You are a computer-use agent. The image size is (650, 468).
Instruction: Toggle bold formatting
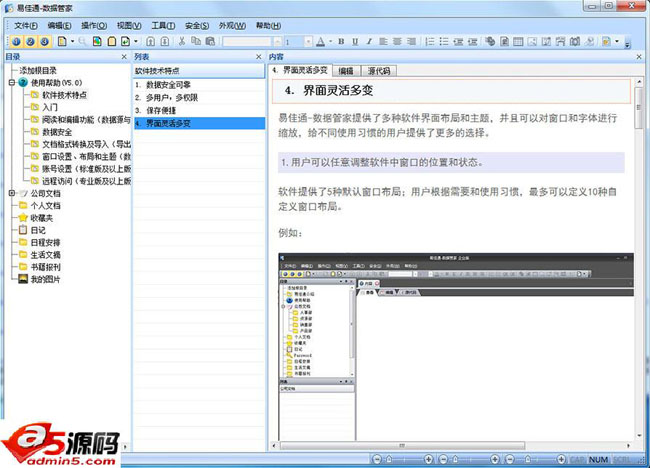341,41
